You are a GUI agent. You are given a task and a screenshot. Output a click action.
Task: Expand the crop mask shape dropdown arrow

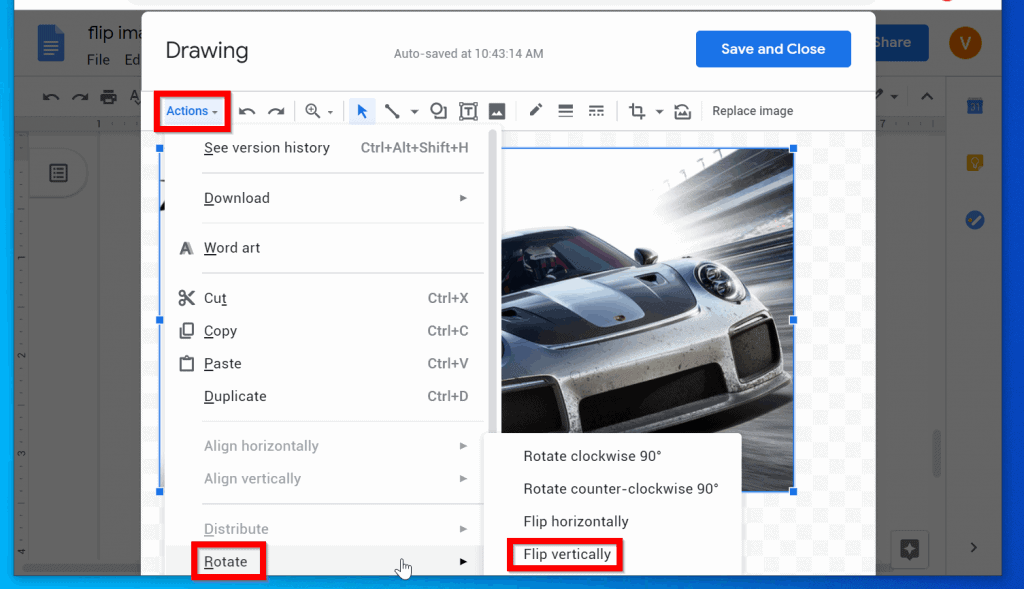[x=660, y=112]
